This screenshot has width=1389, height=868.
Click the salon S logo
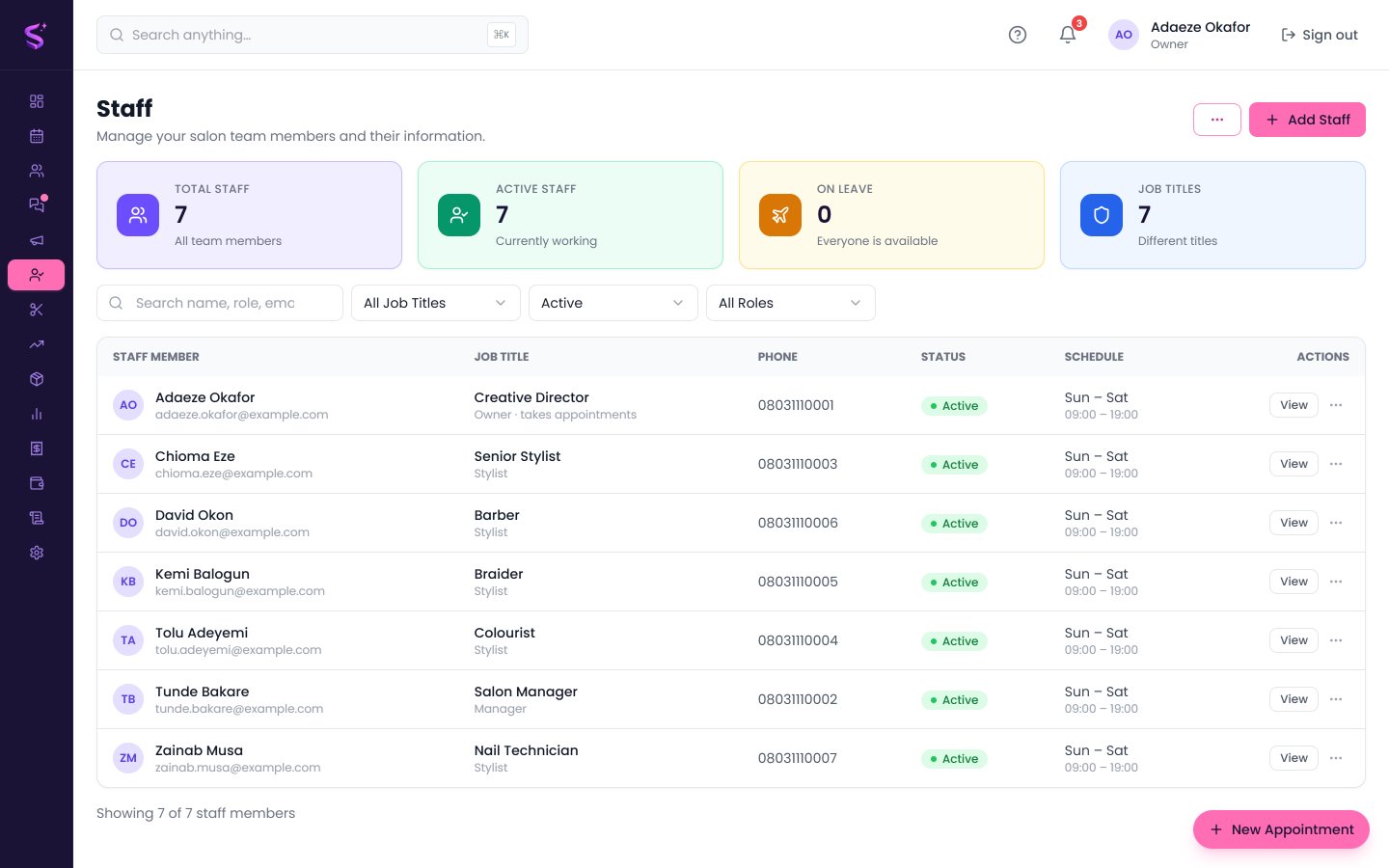tap(36, 36)
